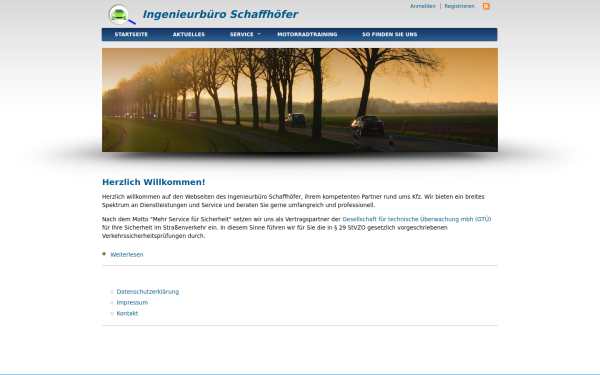Click the paragraph beginning 'Herzlich willkommen auf den Webseiten'
The image size is (600, 375).
click(x=293, y=201)
